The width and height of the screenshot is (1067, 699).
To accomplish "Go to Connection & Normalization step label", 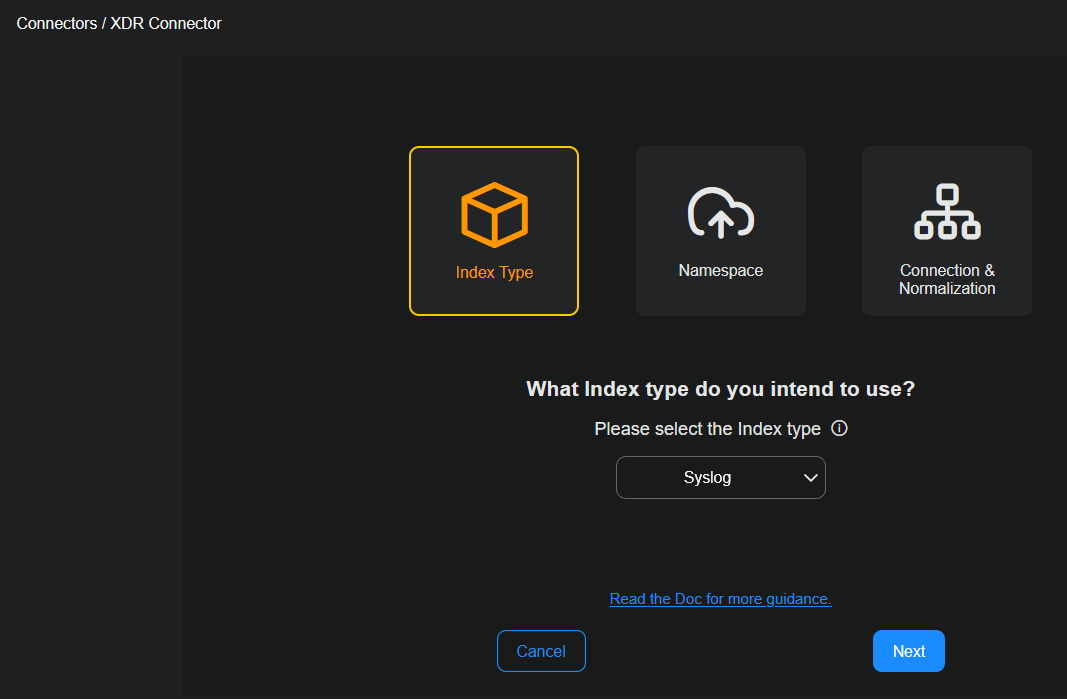I will click(946, 279).
